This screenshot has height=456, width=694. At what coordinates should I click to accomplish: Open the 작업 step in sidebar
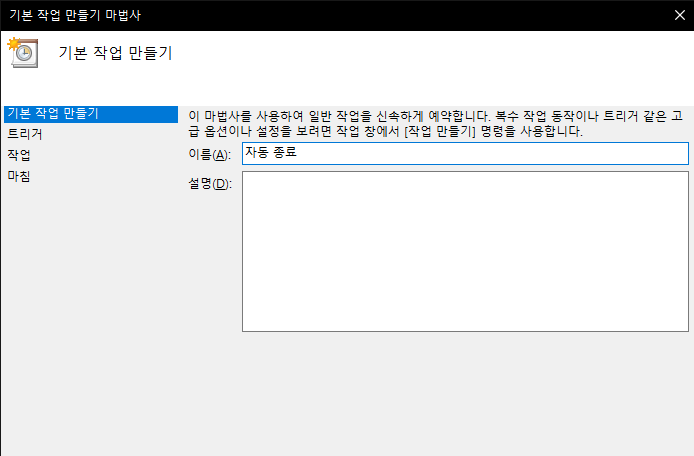(x=19, y=155)
